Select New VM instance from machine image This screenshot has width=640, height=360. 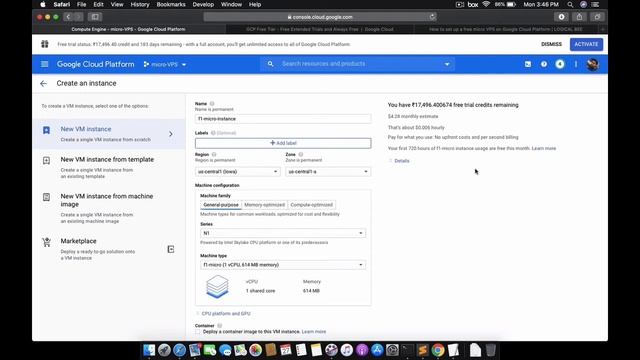pos(109,208)
